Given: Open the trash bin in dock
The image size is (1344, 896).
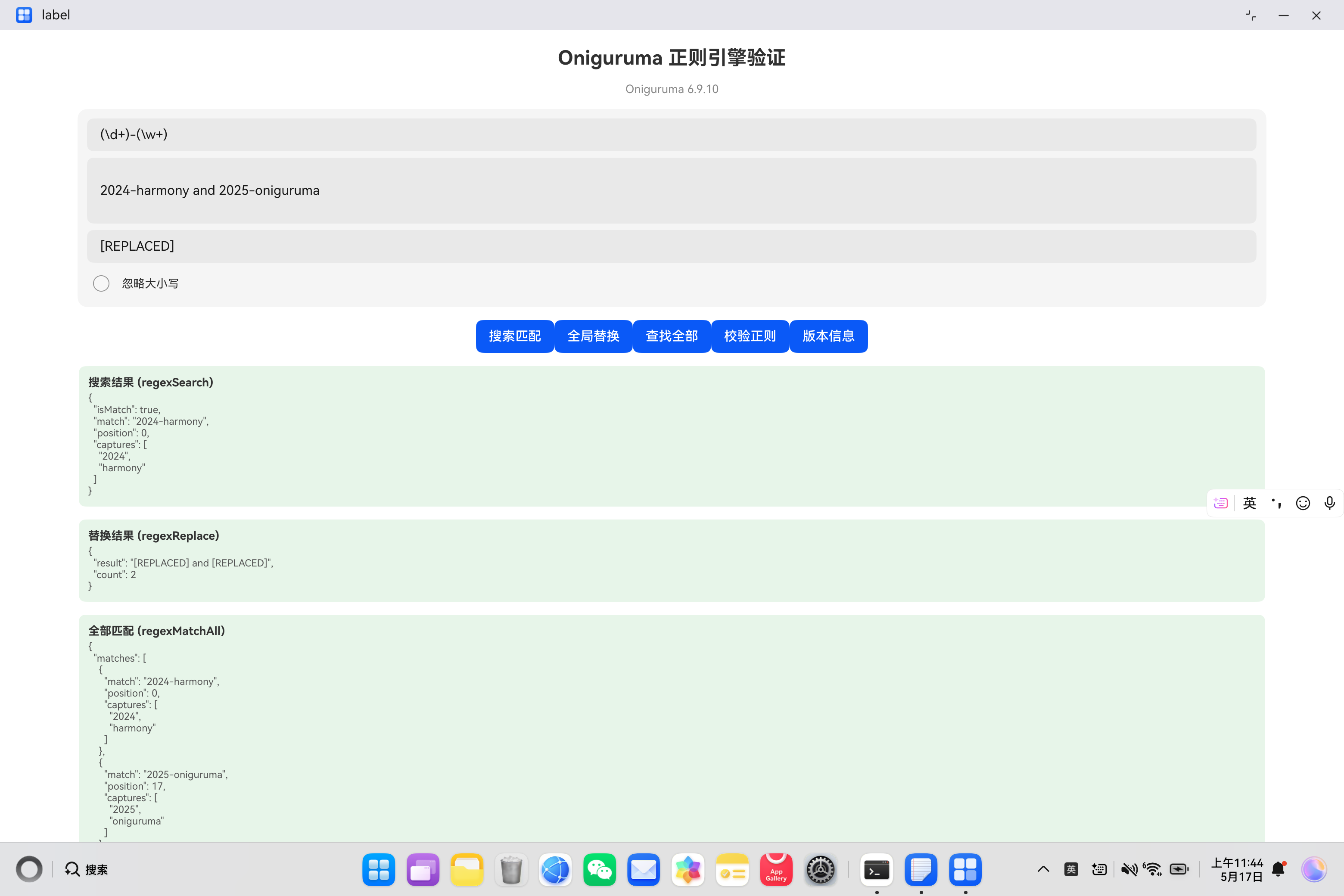Looking at the screenshot, I should tap(511, 870).
